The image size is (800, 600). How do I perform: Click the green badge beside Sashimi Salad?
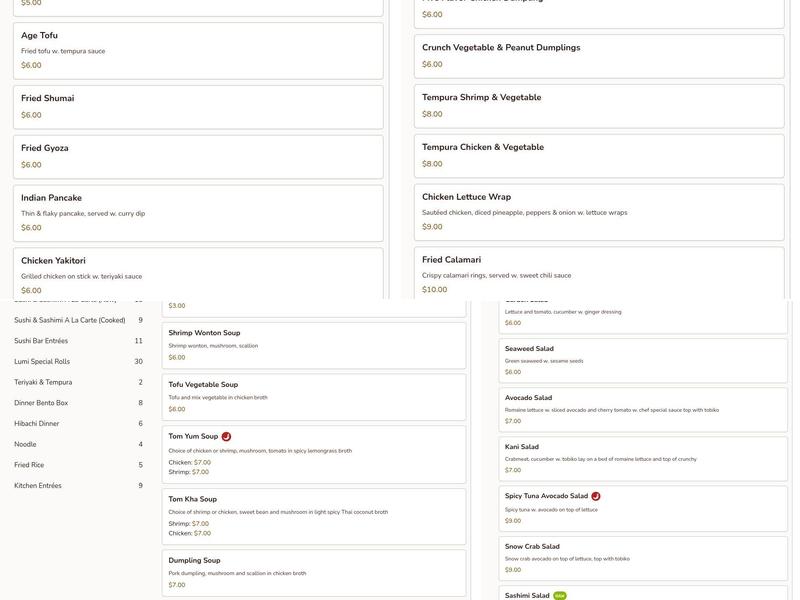560,595
